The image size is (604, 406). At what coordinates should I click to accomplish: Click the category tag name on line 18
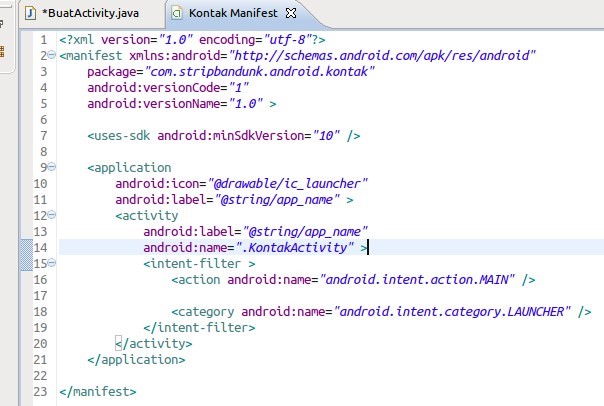[206, 312]
